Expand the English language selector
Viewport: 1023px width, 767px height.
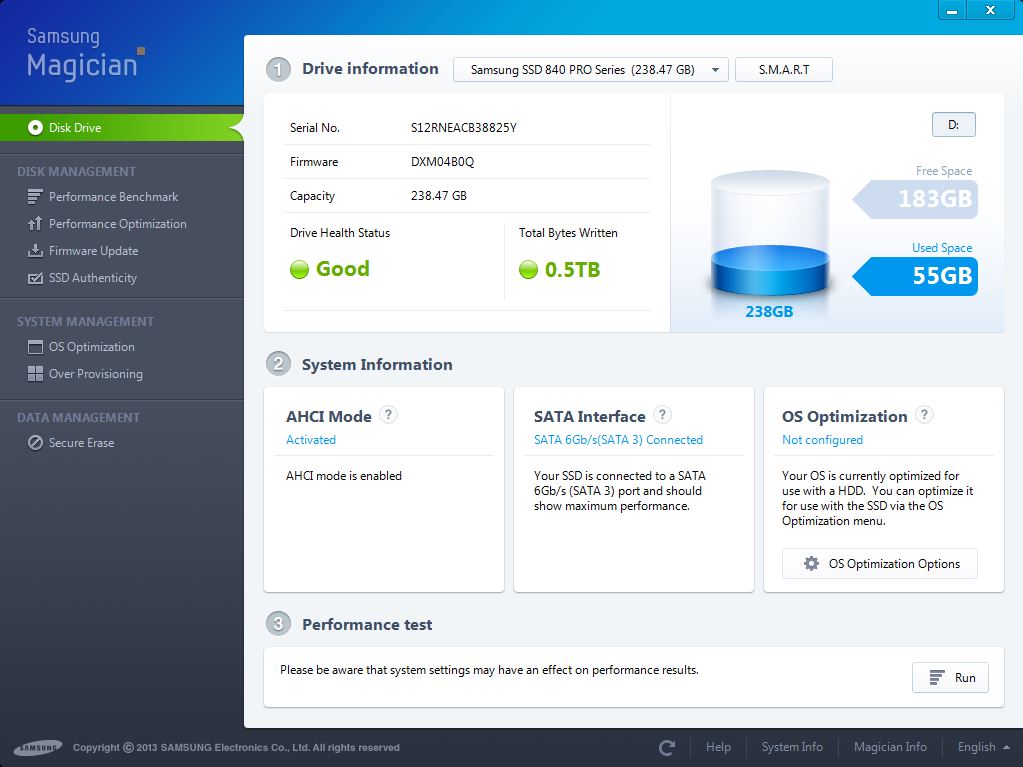click(983, 747)
